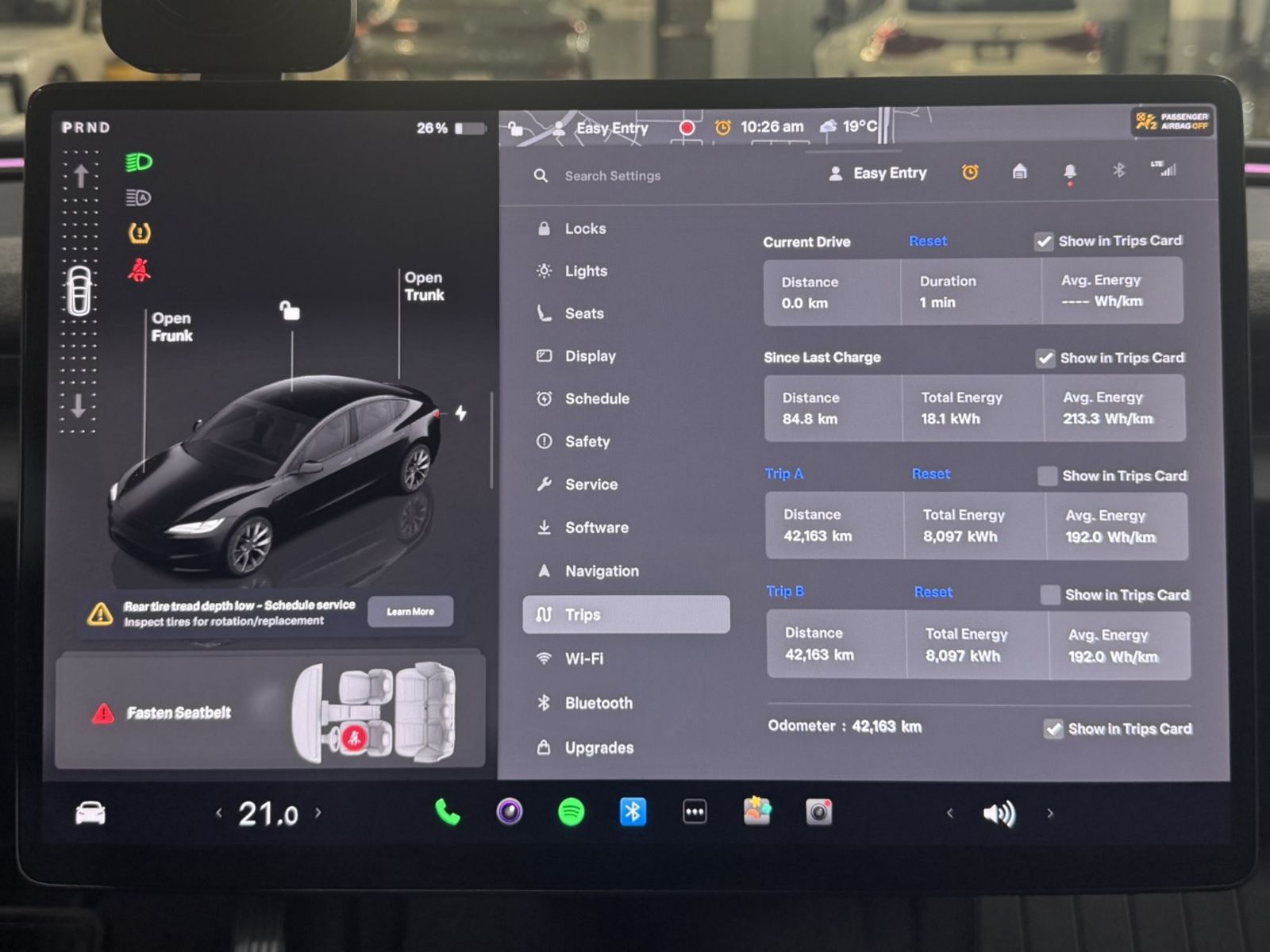Screen dimensions: 1270x952
Task: Open the Schedule settings menu
Action: [x=627, y=399]
